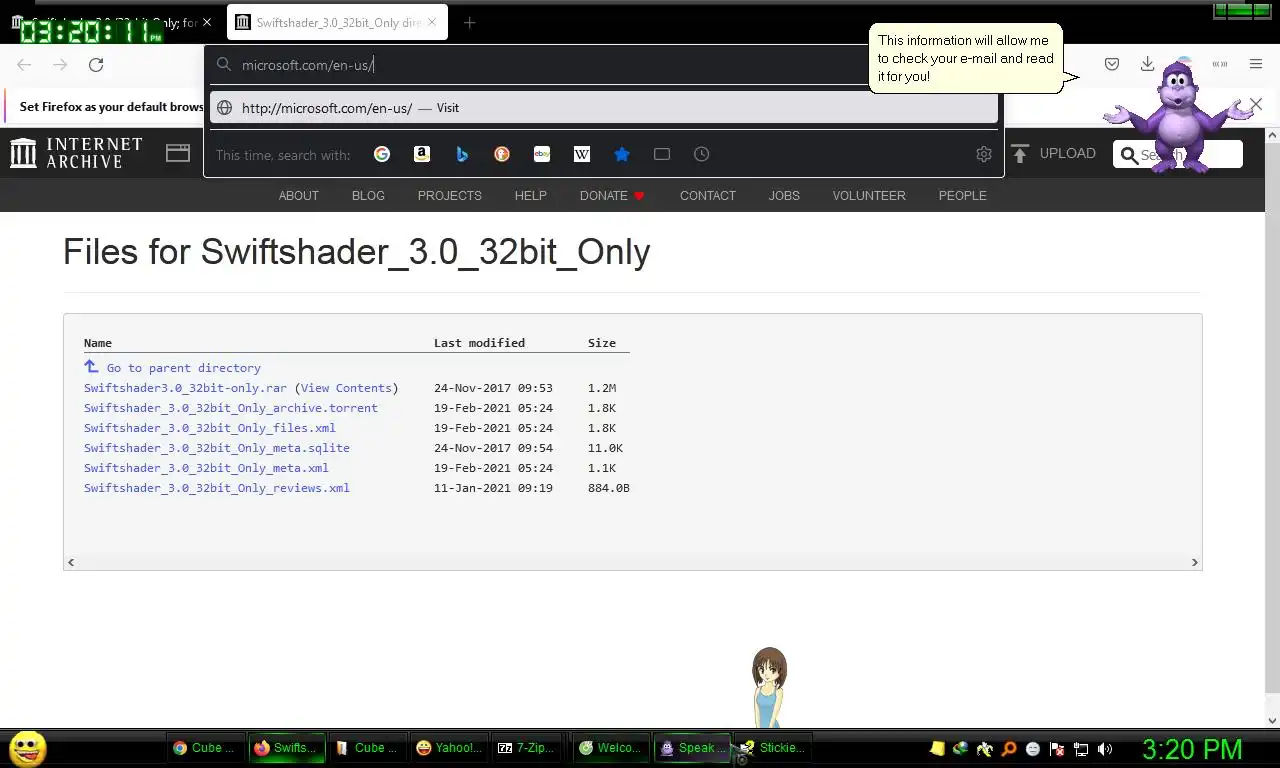1280x768 pixels.
Task: Switch to the Swiftshader_3.0_32bit_Only tab
Action: click(x=337, y=23)
